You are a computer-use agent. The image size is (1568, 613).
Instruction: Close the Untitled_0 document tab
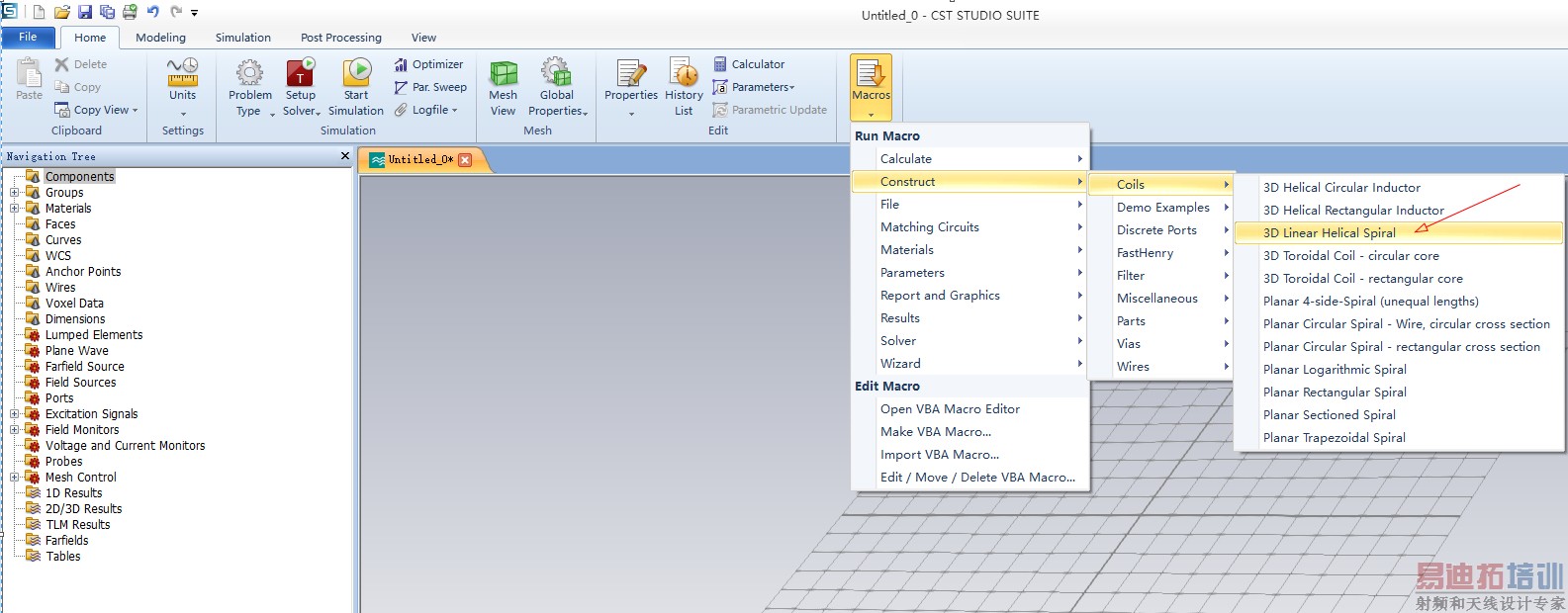pyautogui.click(x=465, y=159)
